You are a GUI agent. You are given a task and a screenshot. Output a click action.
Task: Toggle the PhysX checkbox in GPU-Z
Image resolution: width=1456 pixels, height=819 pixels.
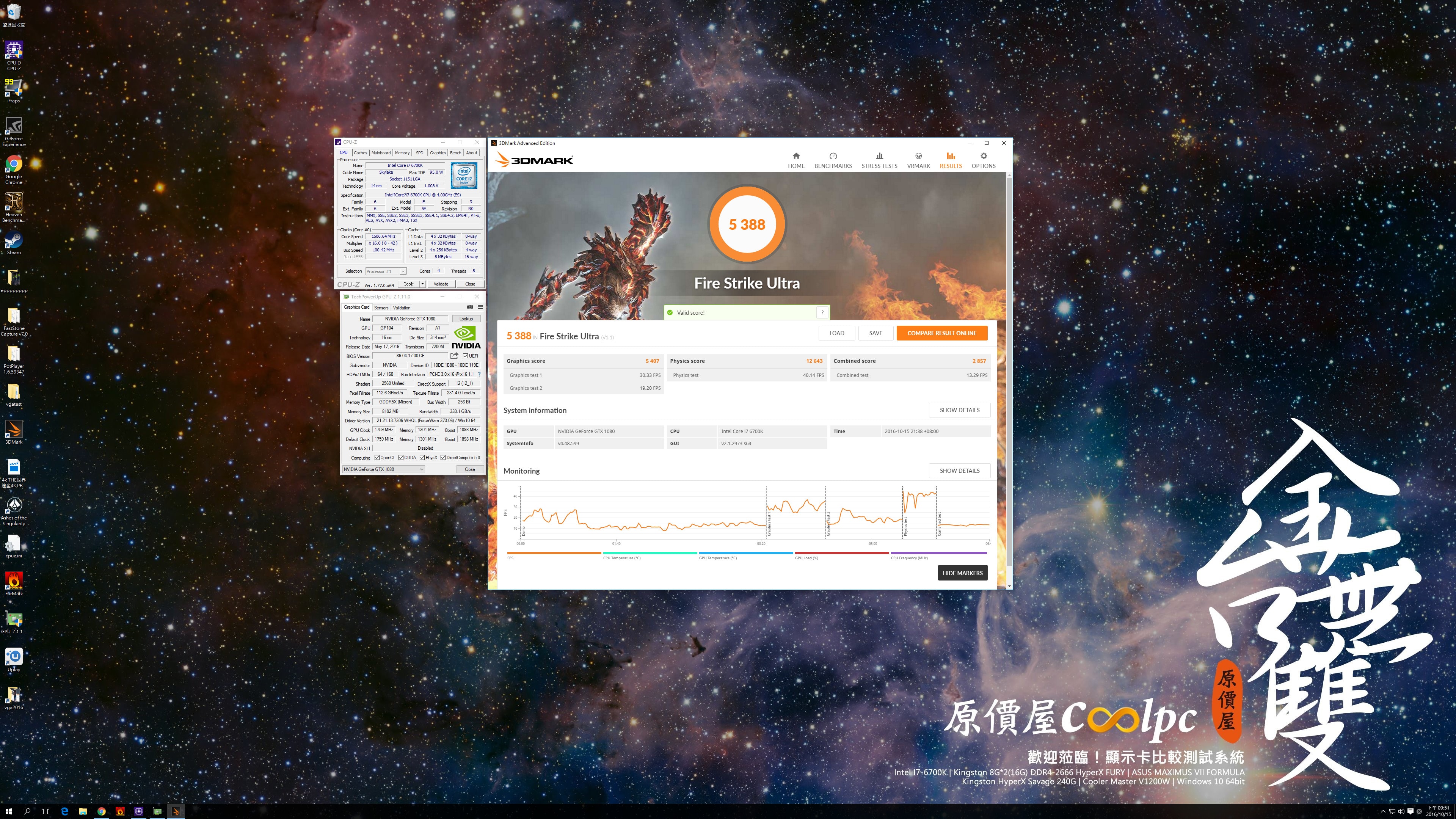coord(422,457)
